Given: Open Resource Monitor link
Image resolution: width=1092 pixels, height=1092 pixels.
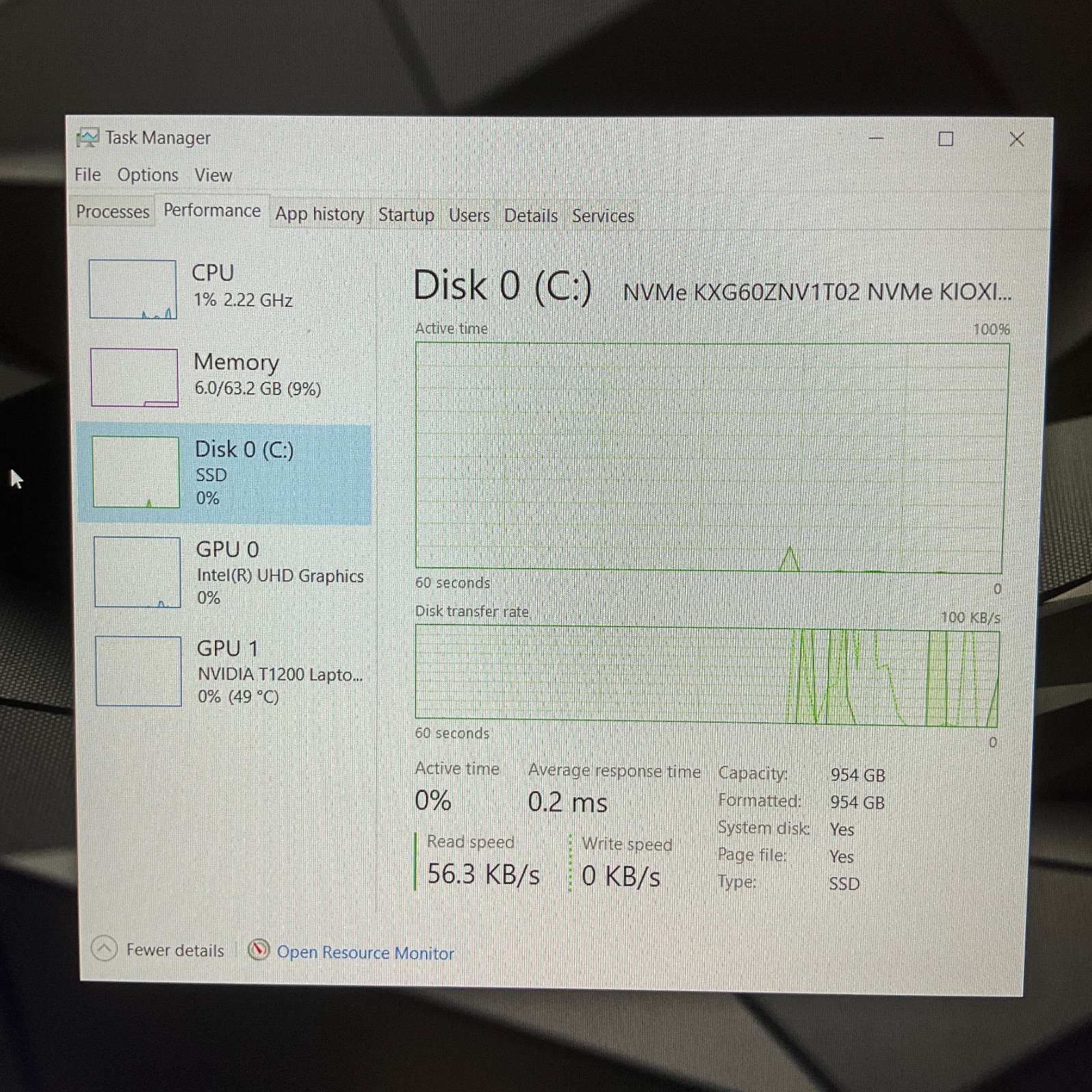Looking at the screenshot, I should (365, 953).
